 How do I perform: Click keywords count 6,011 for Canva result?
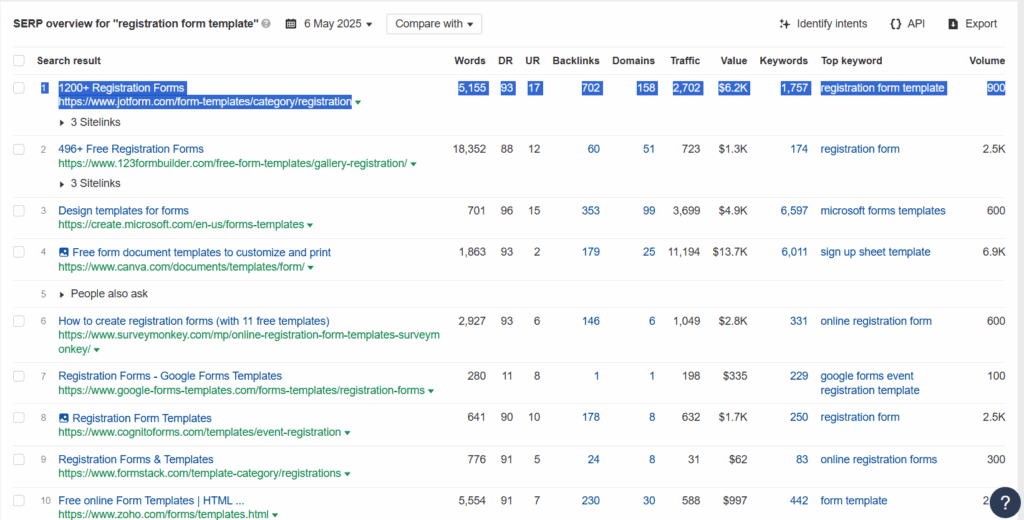click(794, 252)
